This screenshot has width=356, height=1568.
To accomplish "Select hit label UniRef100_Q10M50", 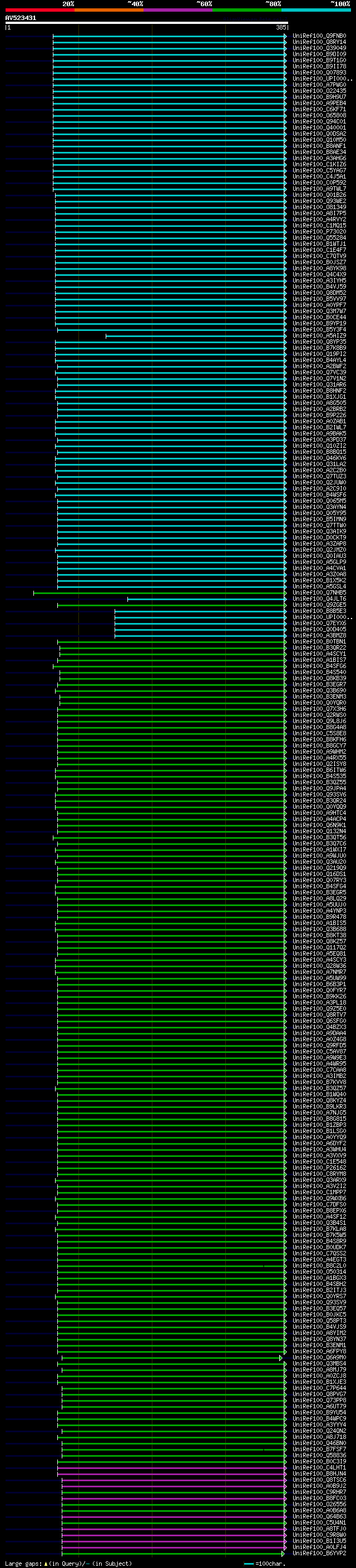I will point(319,140).
